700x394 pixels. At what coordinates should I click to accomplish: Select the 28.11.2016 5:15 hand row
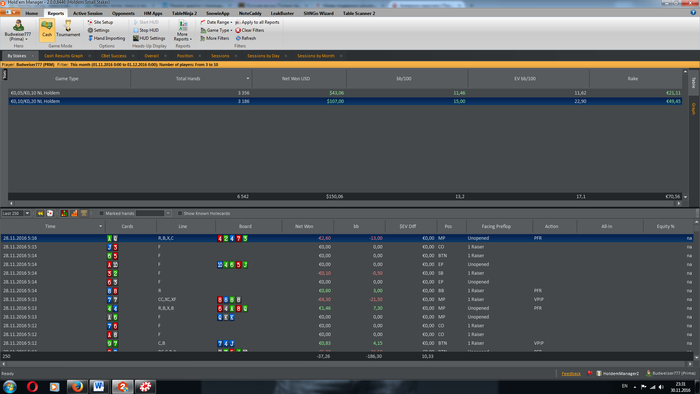coord(347,247)
